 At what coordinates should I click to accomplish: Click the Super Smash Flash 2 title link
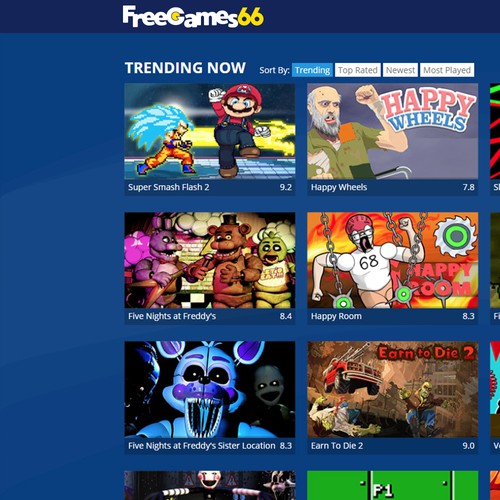tap(169, 187)
